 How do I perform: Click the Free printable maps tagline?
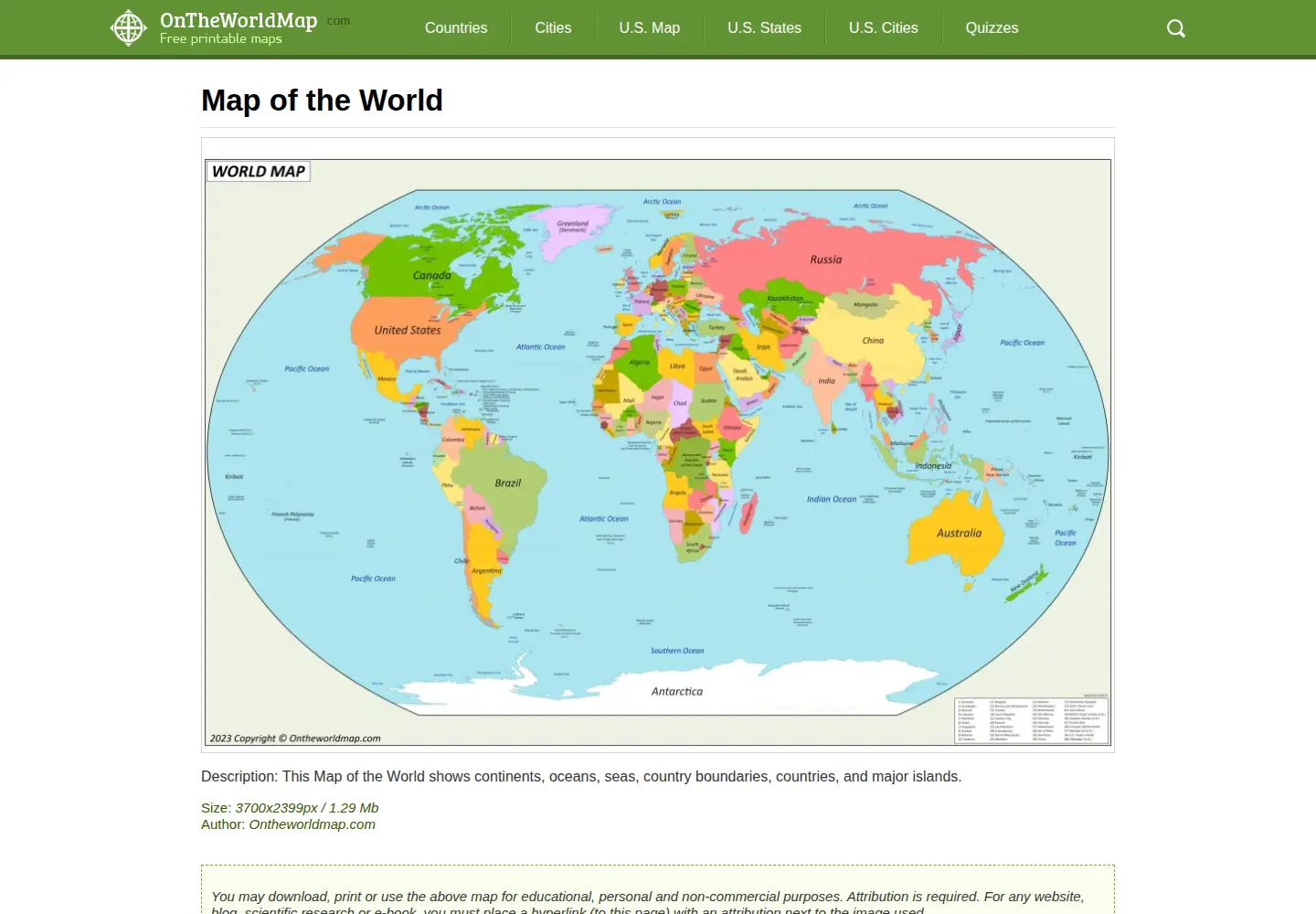point(221,39)
